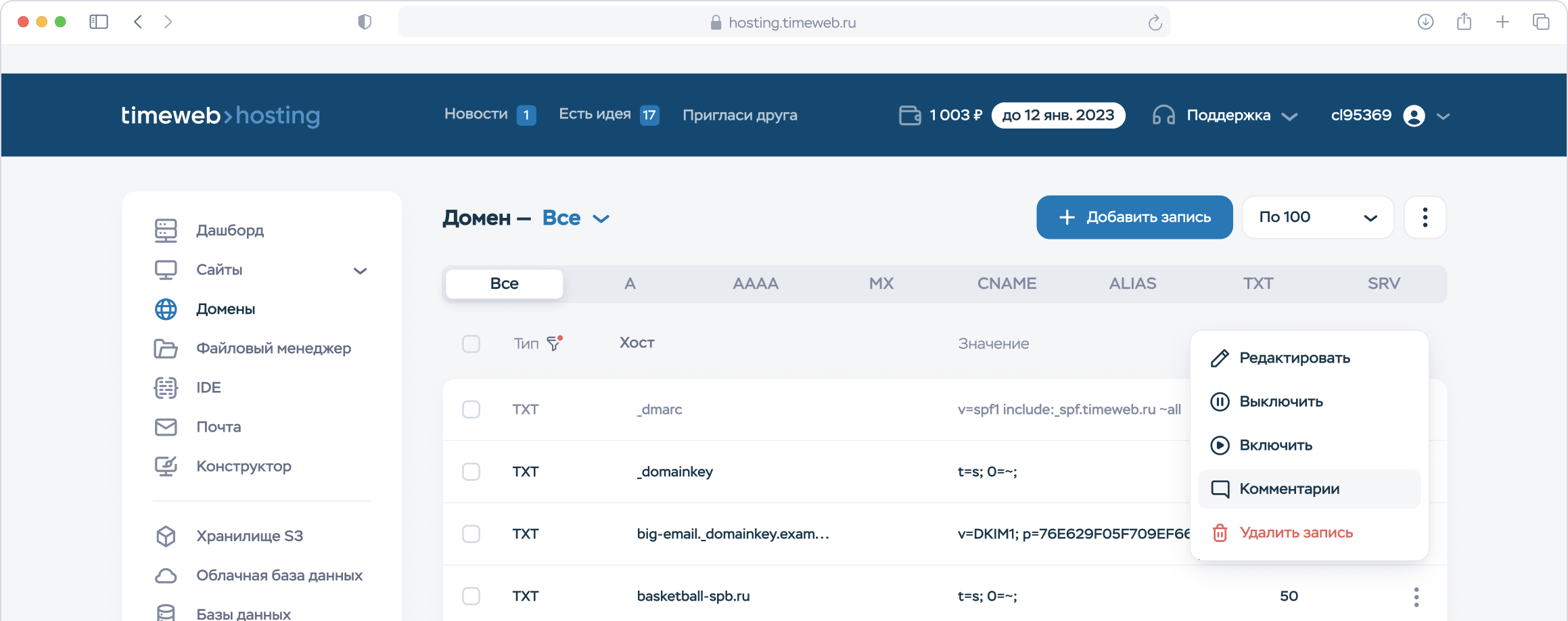This screenshot has width=1568, height=621.
Task: Click the wallet balance icon
Action: point(910,115)
